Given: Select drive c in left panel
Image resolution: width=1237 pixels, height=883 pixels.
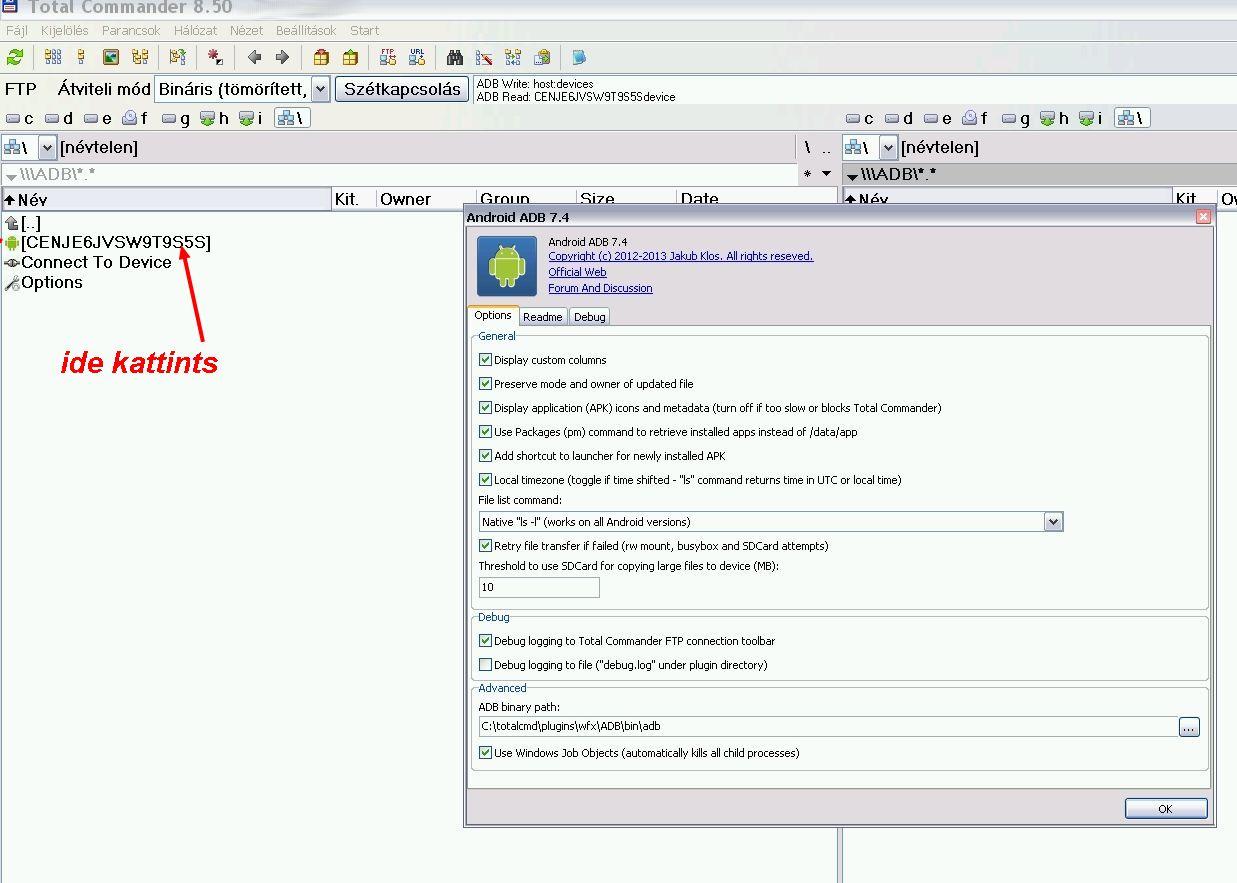Looking at the screenshot, I should coord(20,118).
